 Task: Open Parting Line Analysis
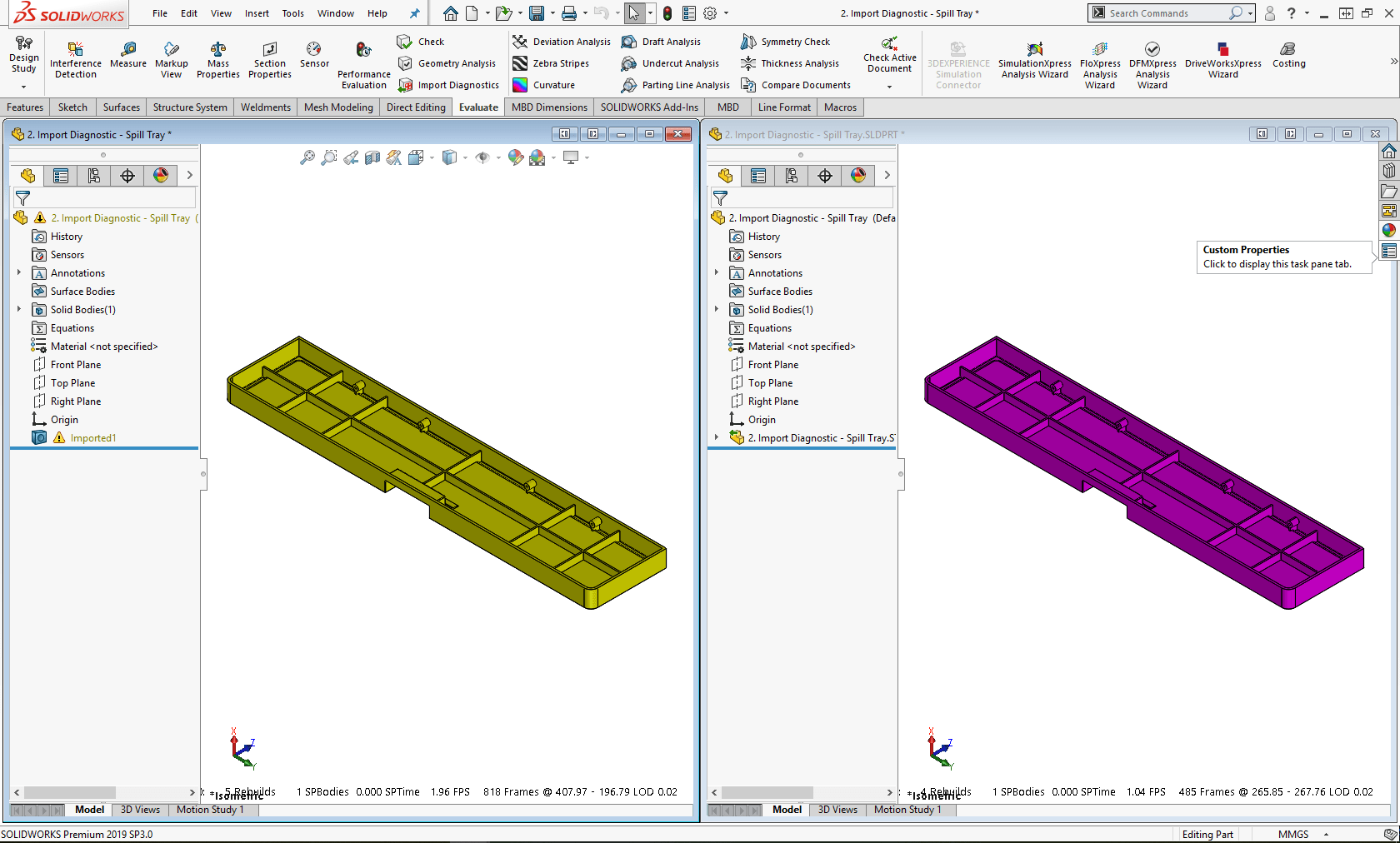tap(676, 85)
